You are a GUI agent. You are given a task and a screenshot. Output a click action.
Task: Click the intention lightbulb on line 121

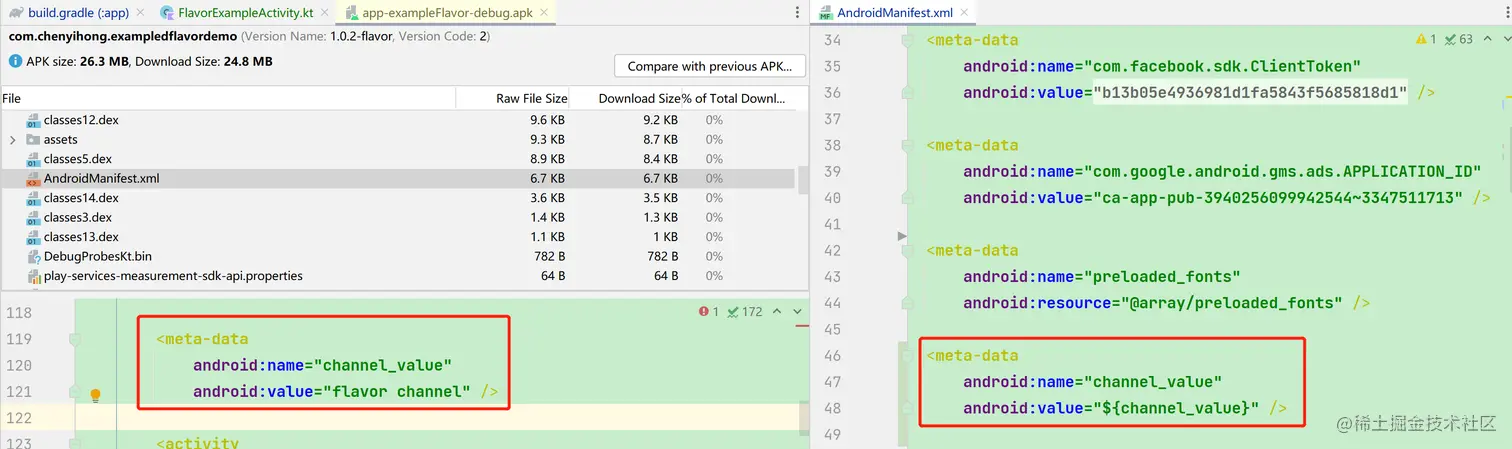(96, 395)
